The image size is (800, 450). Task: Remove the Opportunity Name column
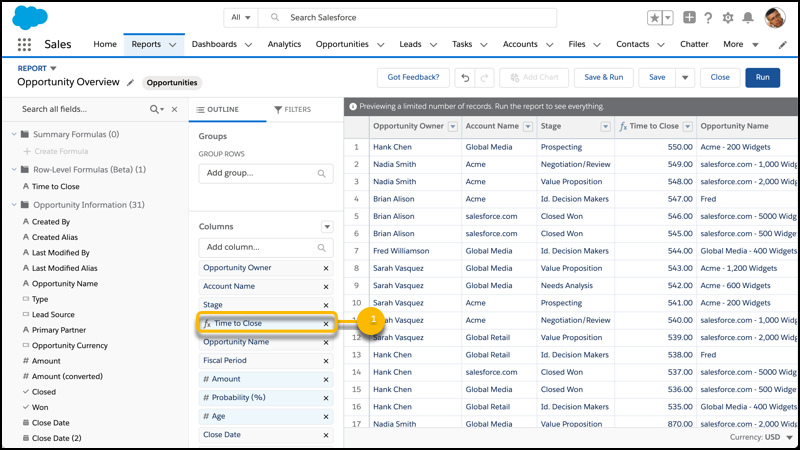pos(326,342)
